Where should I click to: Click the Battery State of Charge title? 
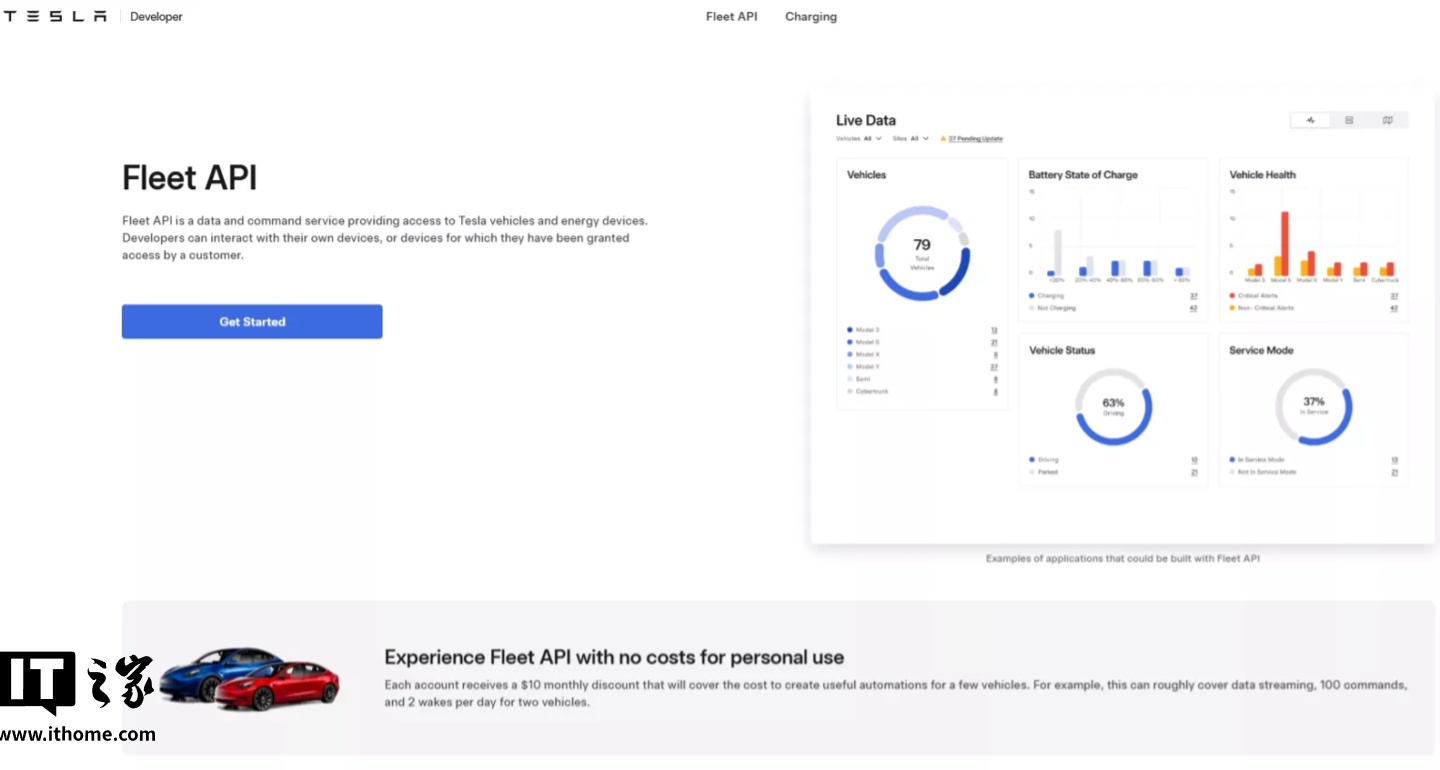point(1083,175)
